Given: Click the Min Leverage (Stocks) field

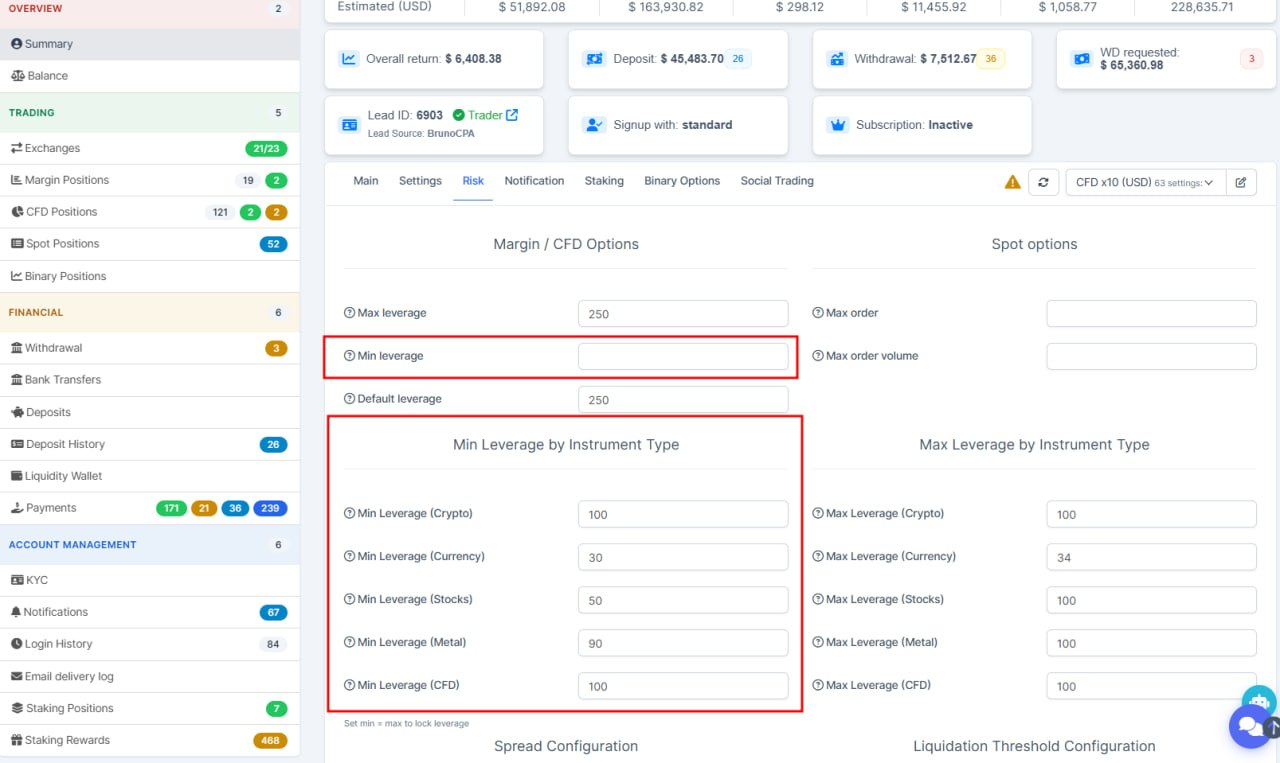Looking at the screenshot, I should pos(683,600).
